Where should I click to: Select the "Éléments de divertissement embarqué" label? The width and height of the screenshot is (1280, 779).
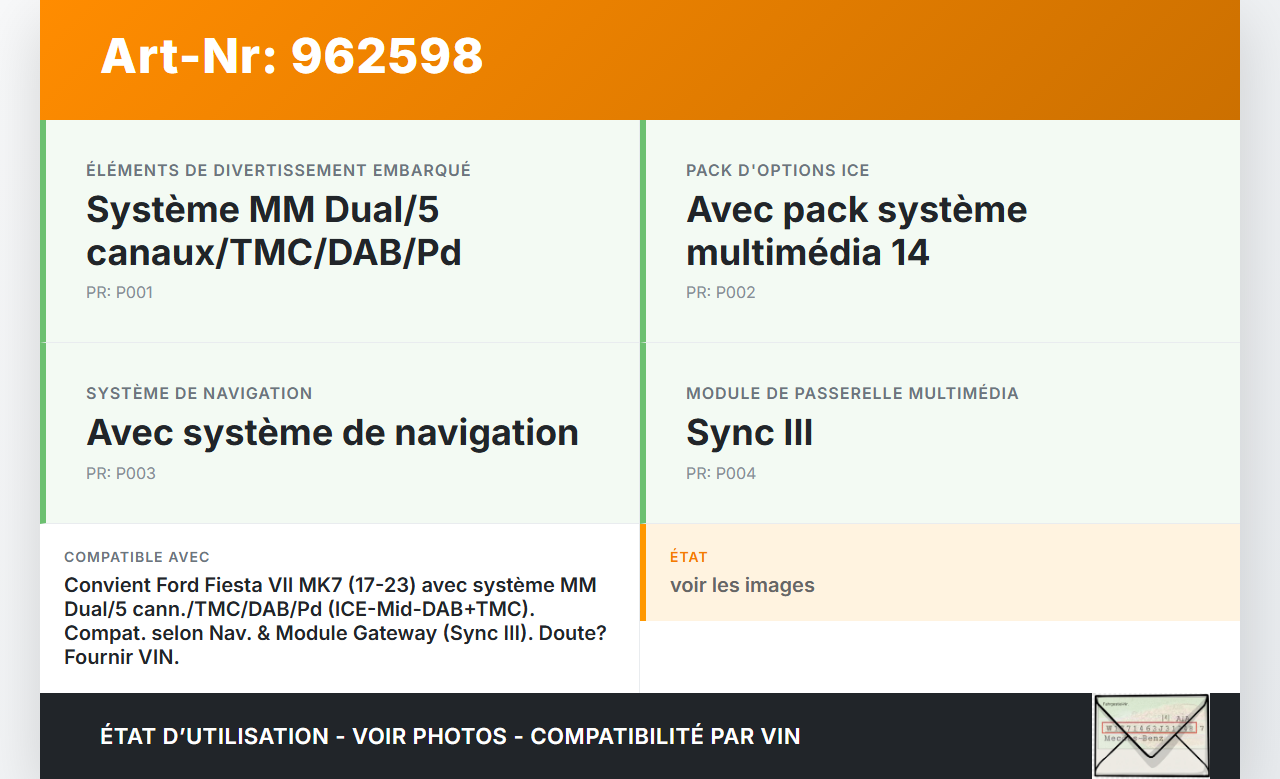pyautogui.click(x=278, y=170)
